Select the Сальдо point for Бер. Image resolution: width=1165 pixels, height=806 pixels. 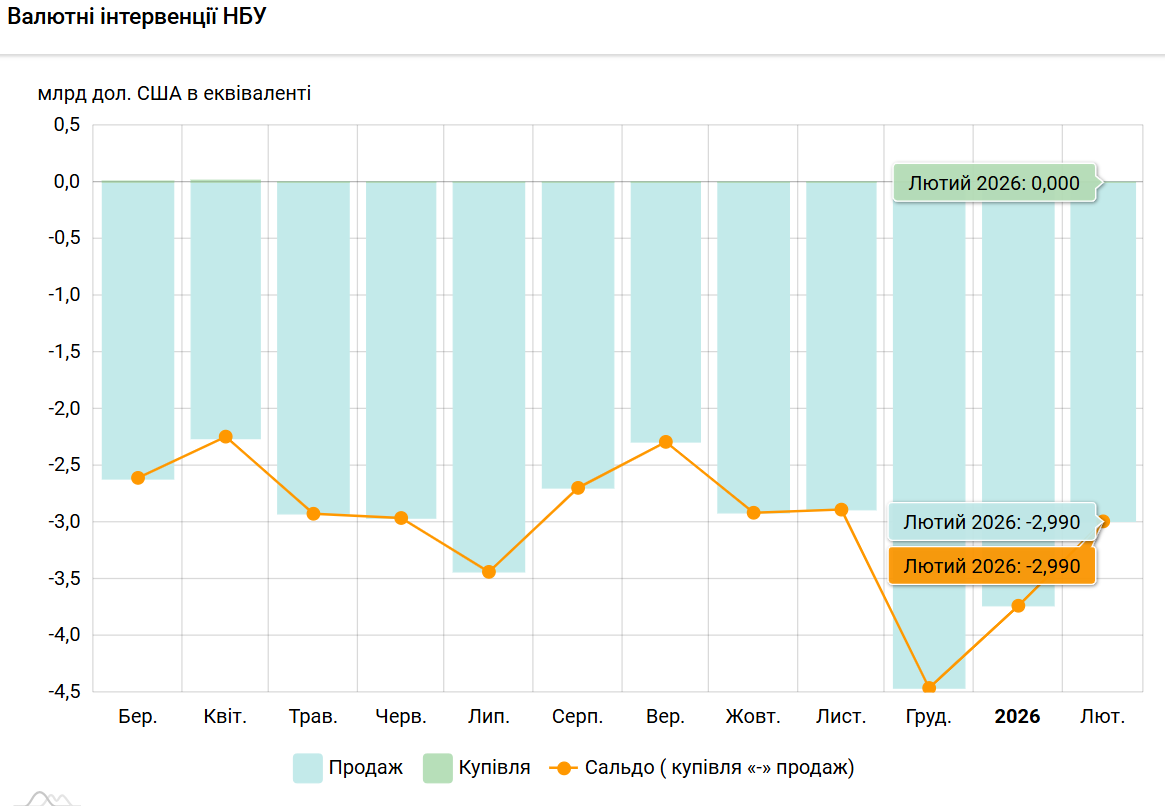(138, 478)
